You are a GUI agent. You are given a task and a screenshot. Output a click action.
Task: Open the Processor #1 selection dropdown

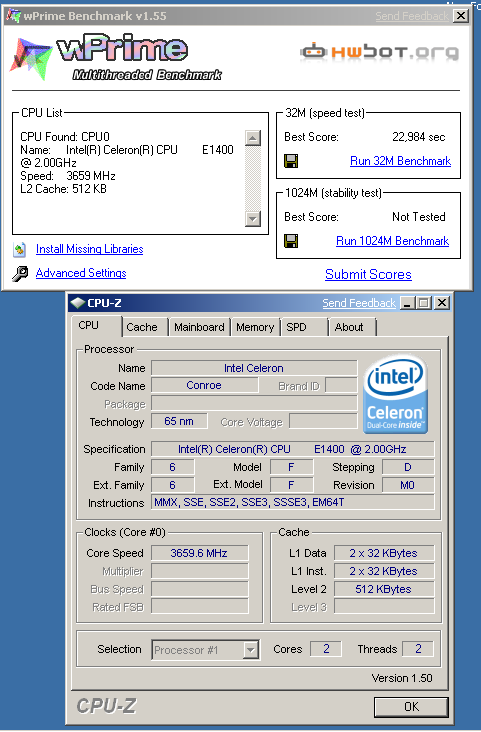click(x=205, y=649)
